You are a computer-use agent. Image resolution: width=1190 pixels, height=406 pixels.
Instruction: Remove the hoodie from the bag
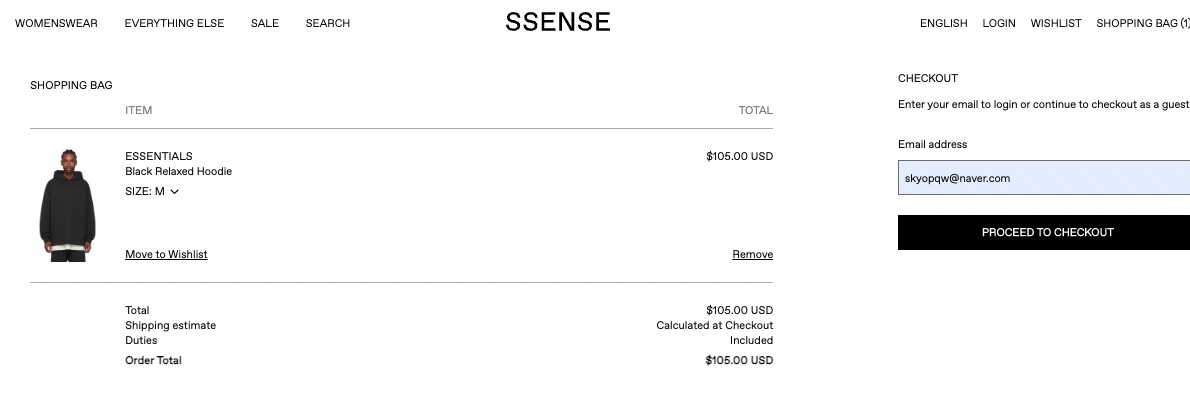pyautogui.click(x=752, y=254)
